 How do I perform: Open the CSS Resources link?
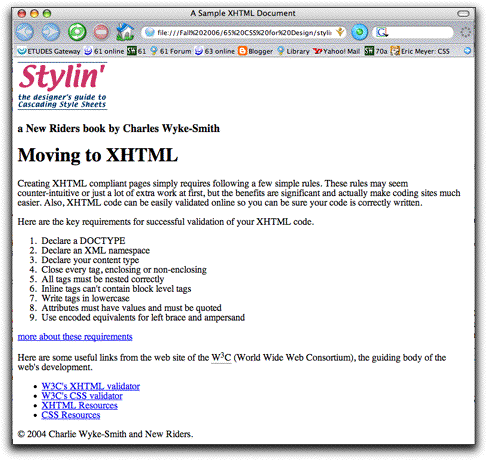tap(71, 415)
